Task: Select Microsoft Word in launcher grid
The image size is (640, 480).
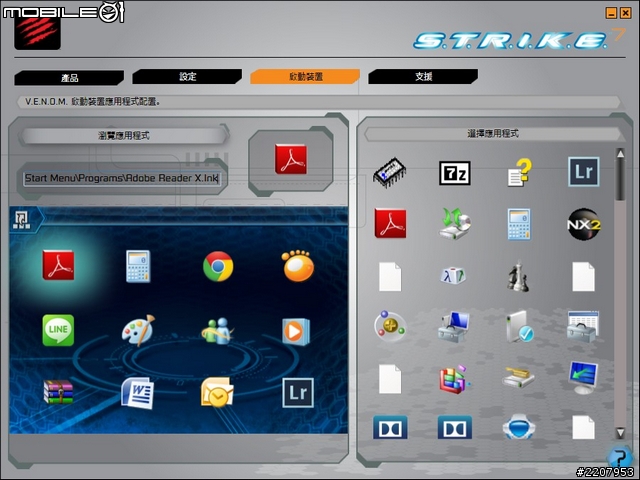Action: [138, 393]
